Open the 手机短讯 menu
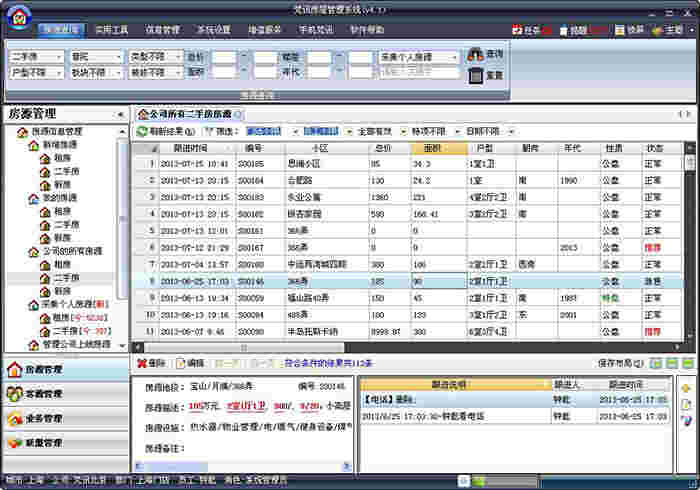The width and height of the screenshot is (700, 490). pyautogui.click(x=316, y=30)
